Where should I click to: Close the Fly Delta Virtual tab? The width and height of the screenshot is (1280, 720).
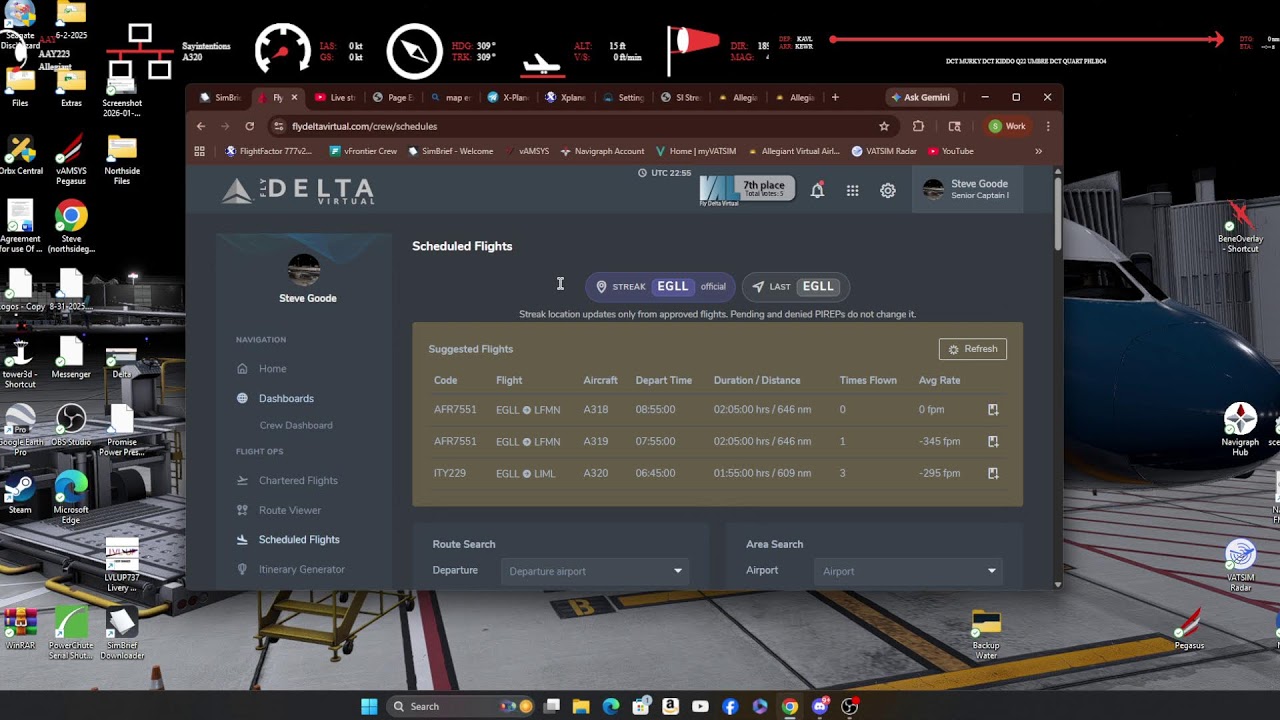coord(294,97)
